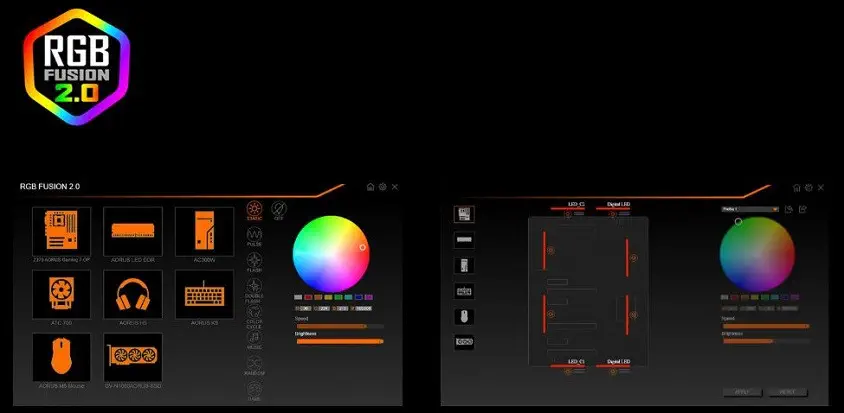Select graphics card icon in the motherboard LED window sidebar
The height and width of the screenshot is (413, 844).
point(464,342)
